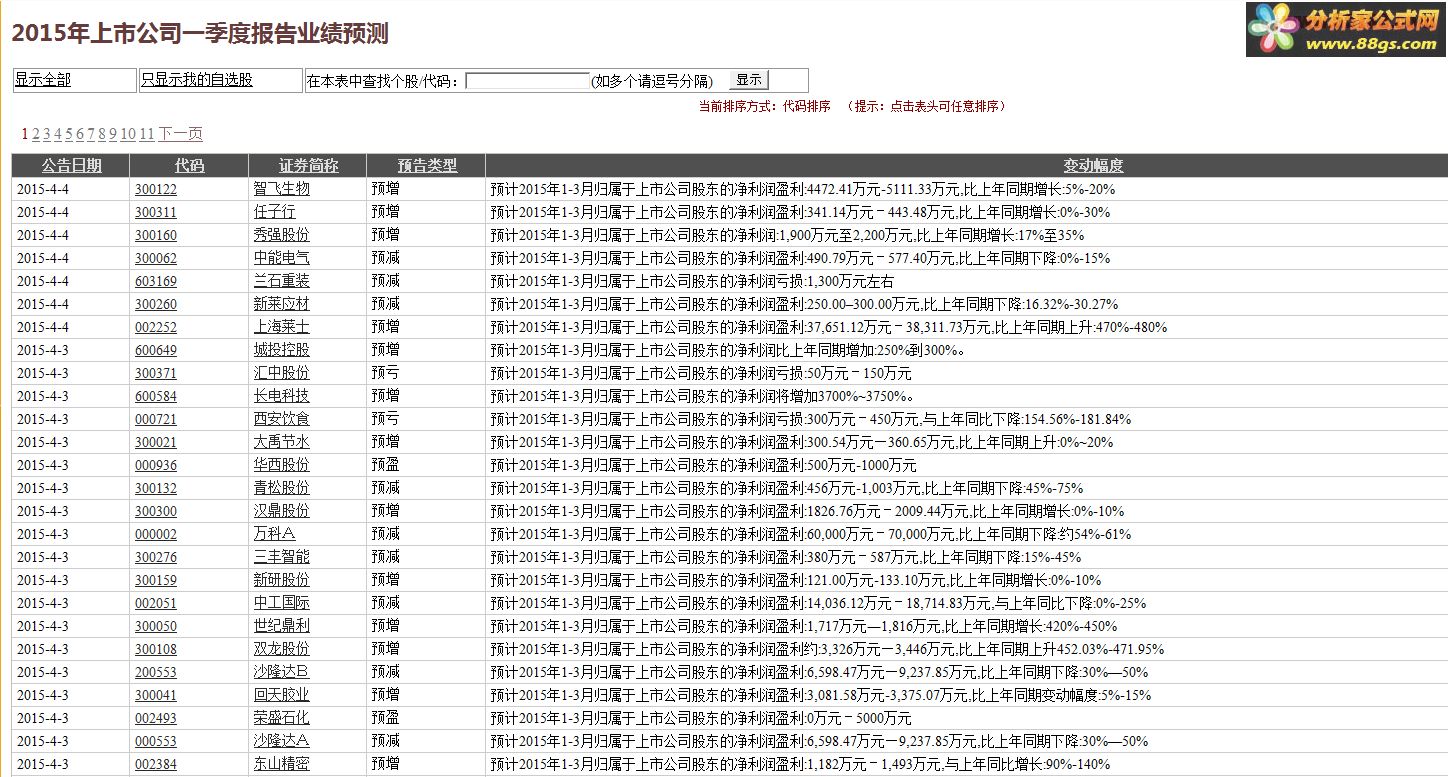Go to page 3

click(x=47, y=134)
